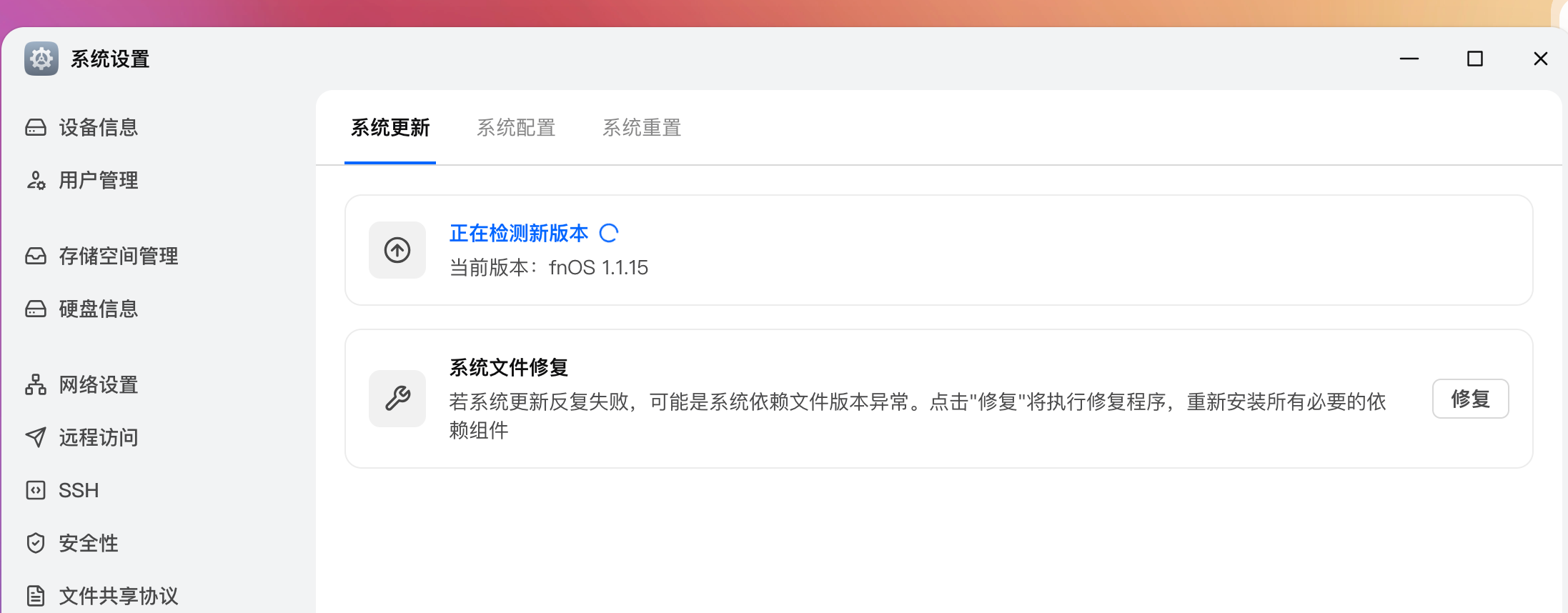1568x613 pixels.
Task: Click the wrench repair icon
Action: 397,399
